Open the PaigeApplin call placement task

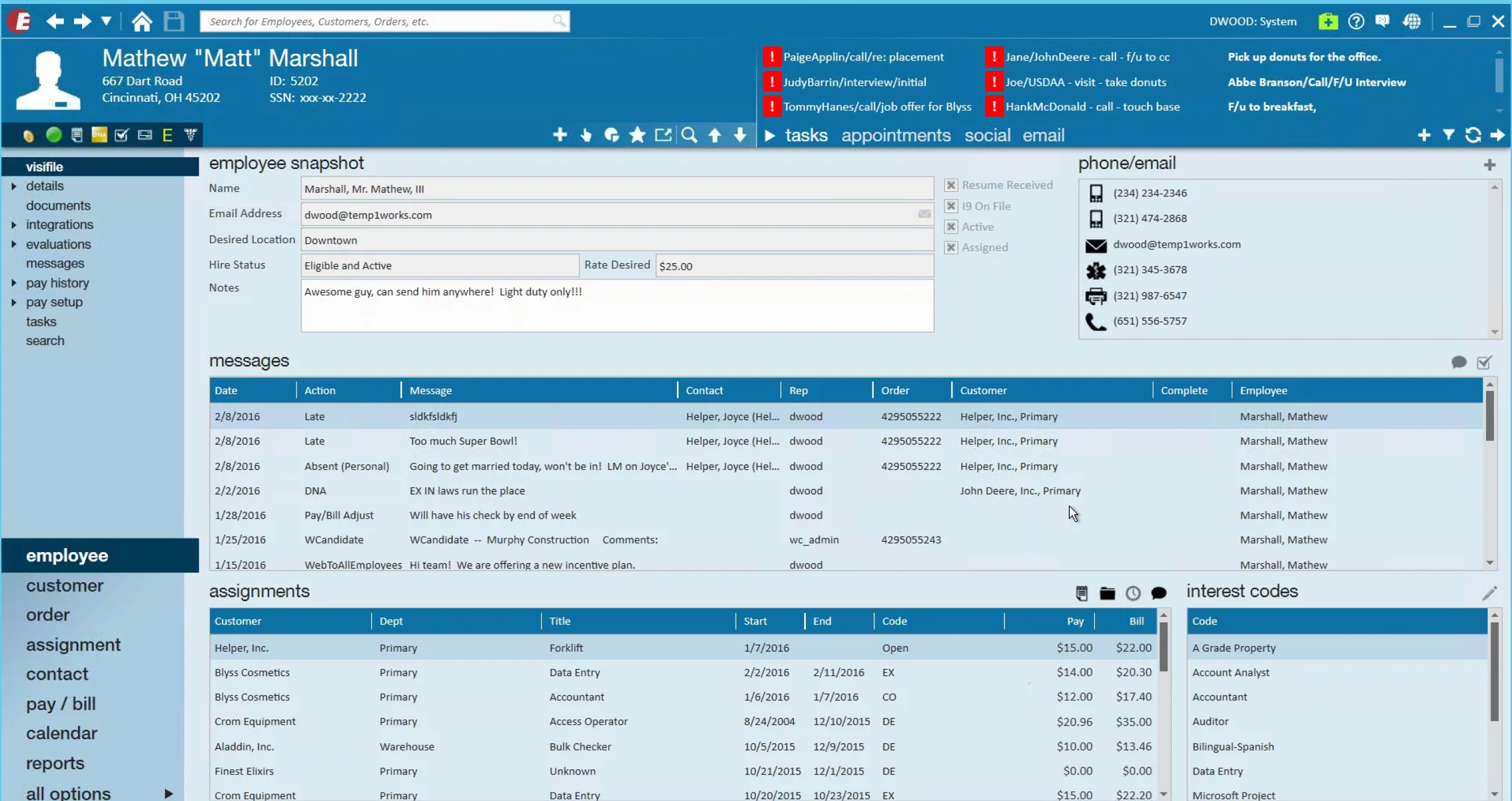pos(863,57)
